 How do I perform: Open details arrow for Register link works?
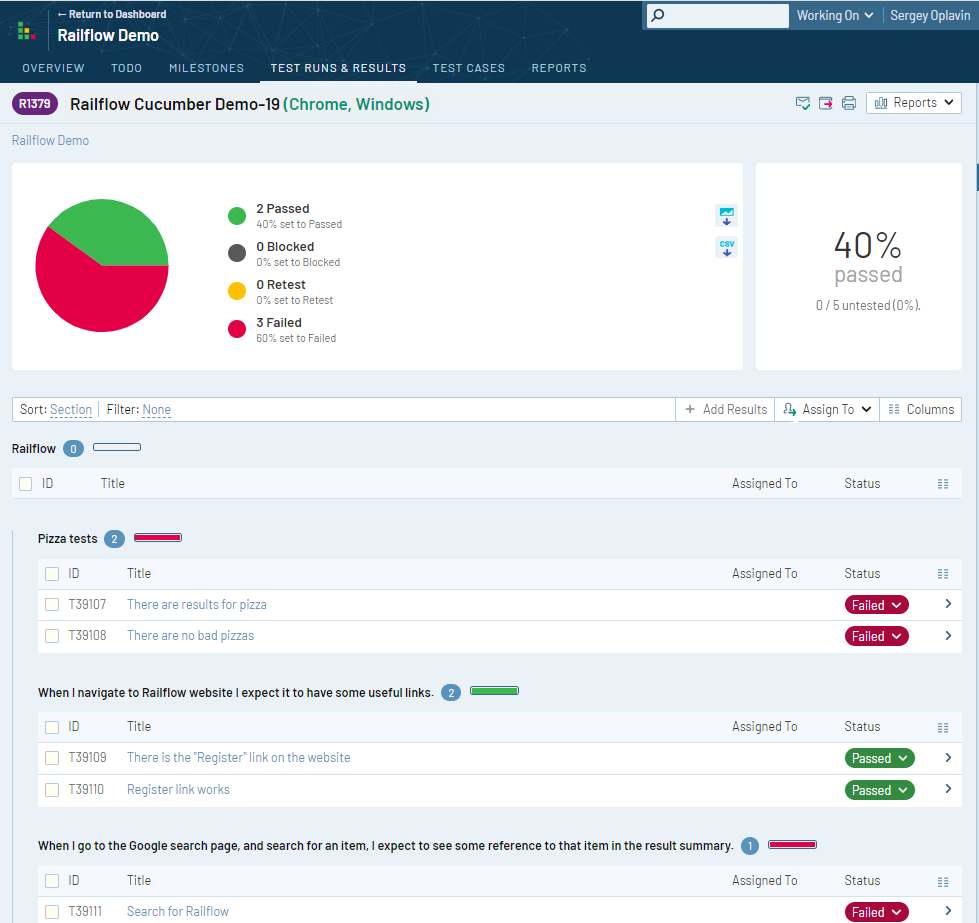click(x=948, y=789)
